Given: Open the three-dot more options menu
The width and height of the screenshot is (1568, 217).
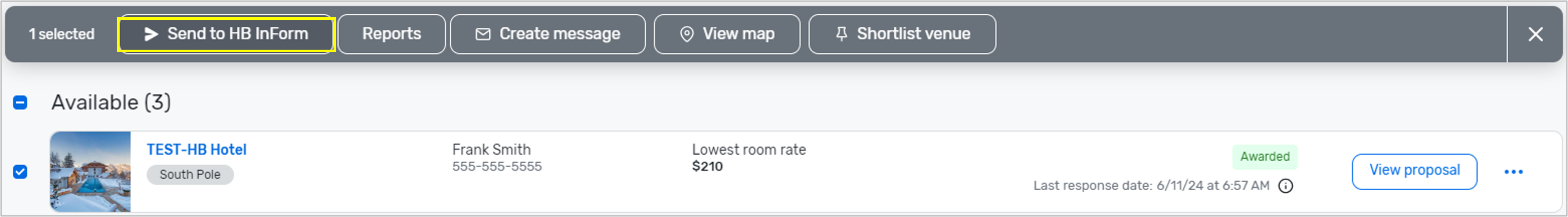Looking at the screenshot, I should pyautogui.click(x=1513, y=172).
